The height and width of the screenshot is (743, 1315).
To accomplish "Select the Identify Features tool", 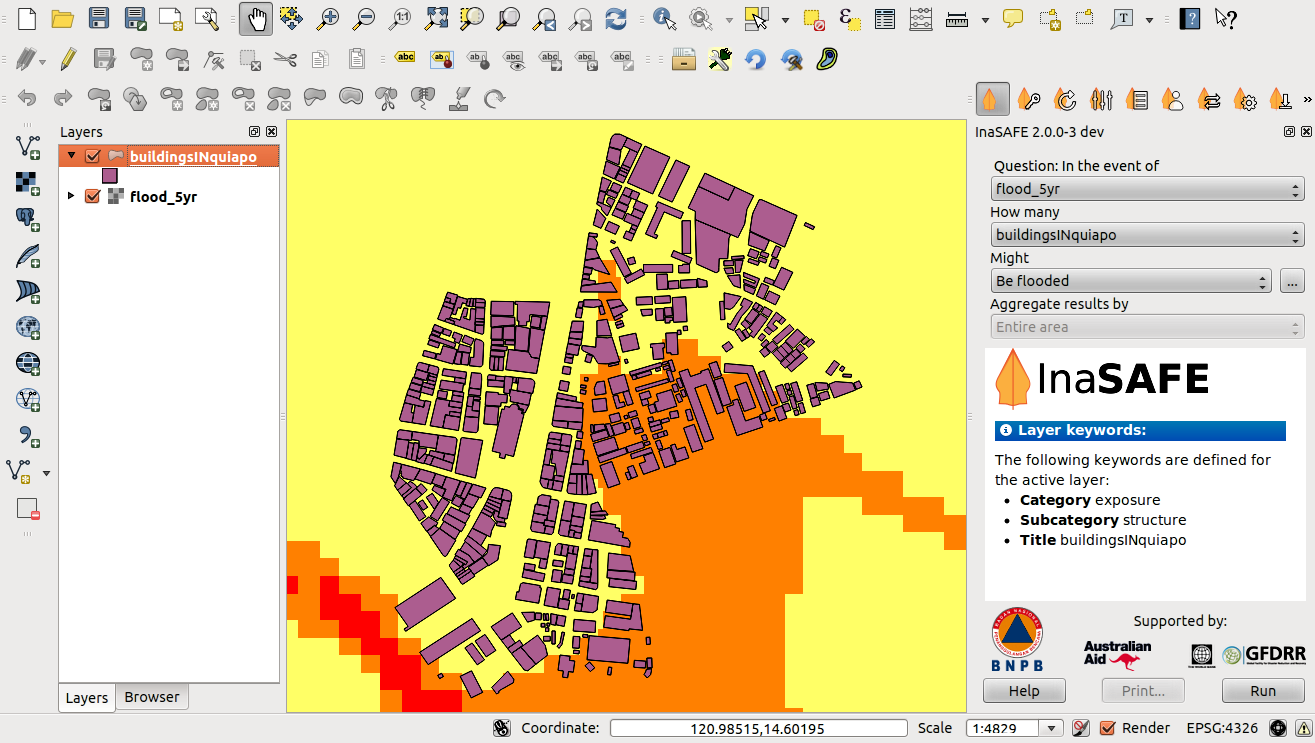I will [663, 18].
